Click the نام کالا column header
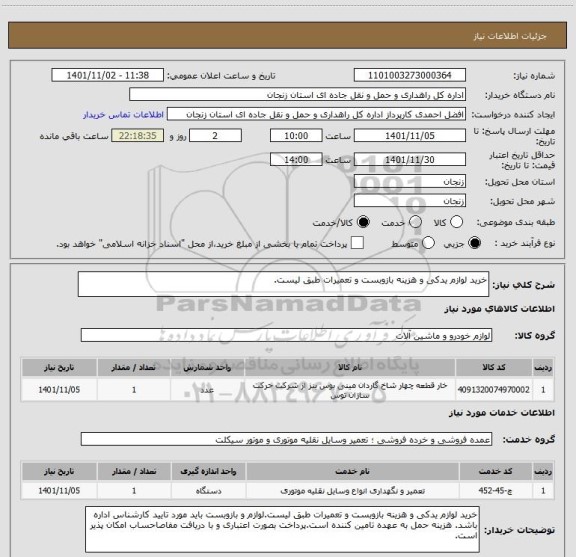 tap(350, 367)
